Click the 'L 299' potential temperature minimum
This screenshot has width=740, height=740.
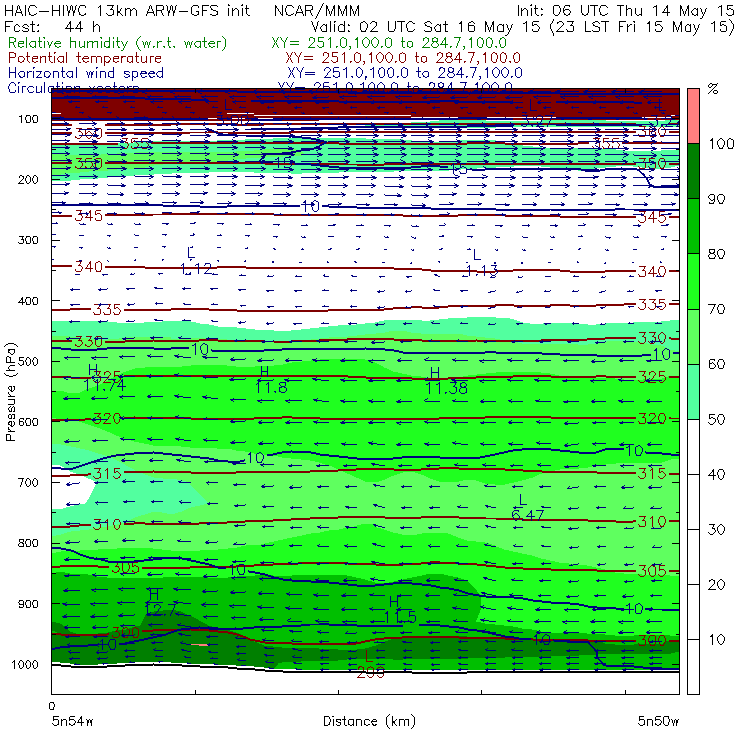coord(370,664)
